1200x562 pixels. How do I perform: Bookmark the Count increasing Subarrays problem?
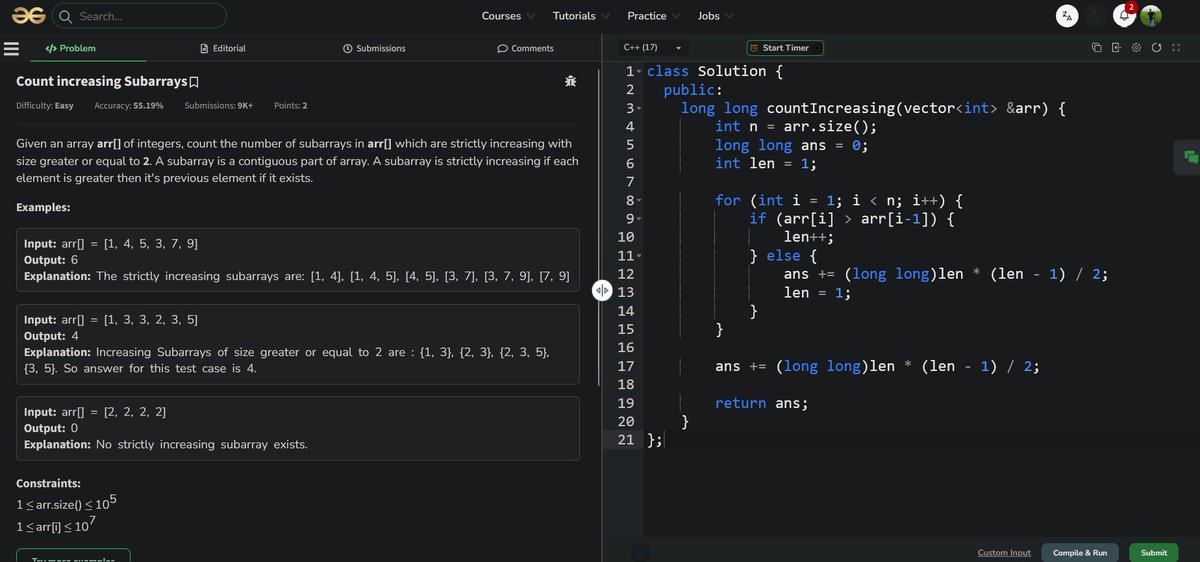tap(194, 81)
